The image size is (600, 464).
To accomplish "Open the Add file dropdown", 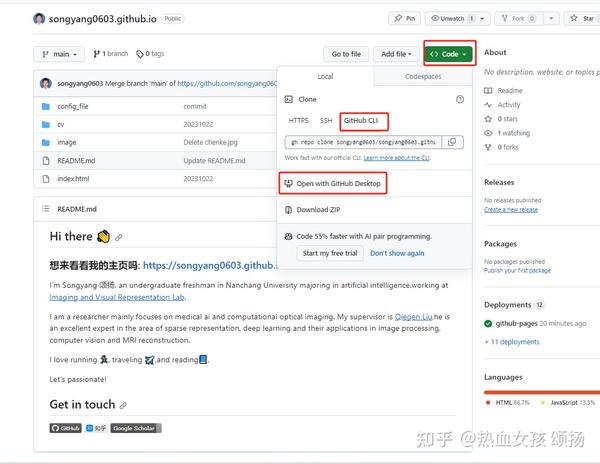I will [396, 54].
